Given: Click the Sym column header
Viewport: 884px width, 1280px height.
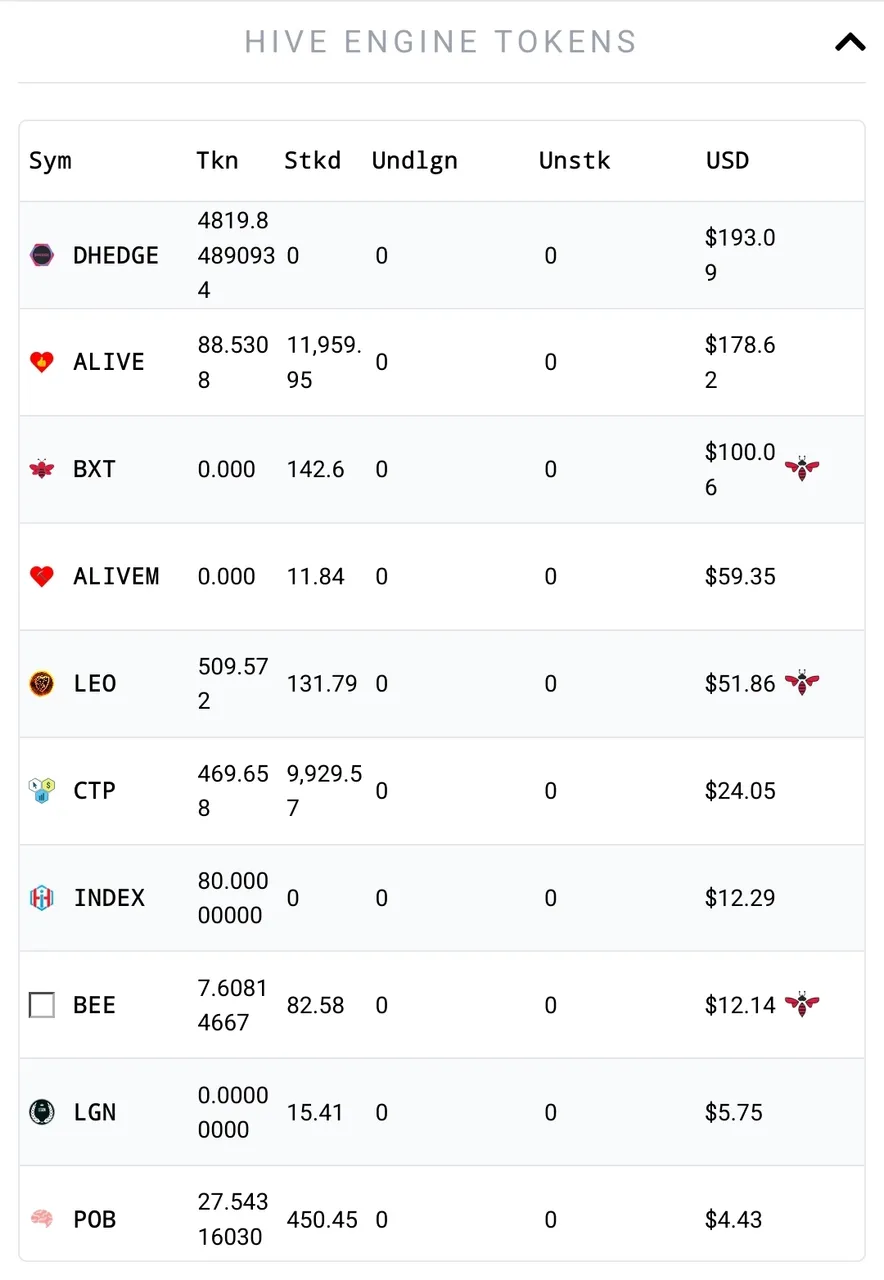Looking at the screenshot, I should pos(50,161).
